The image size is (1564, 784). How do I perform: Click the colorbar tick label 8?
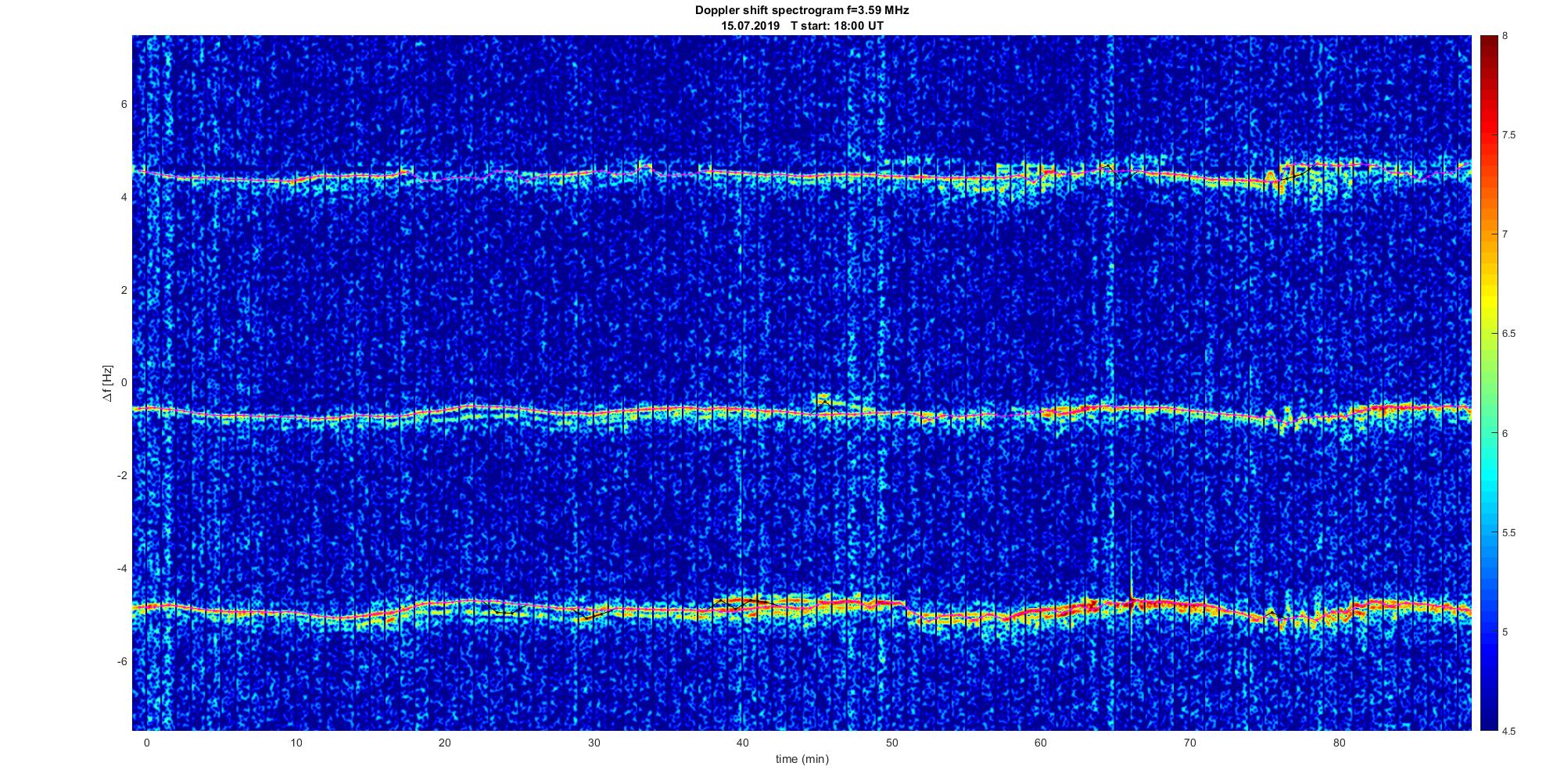(x=1505, y=36)
